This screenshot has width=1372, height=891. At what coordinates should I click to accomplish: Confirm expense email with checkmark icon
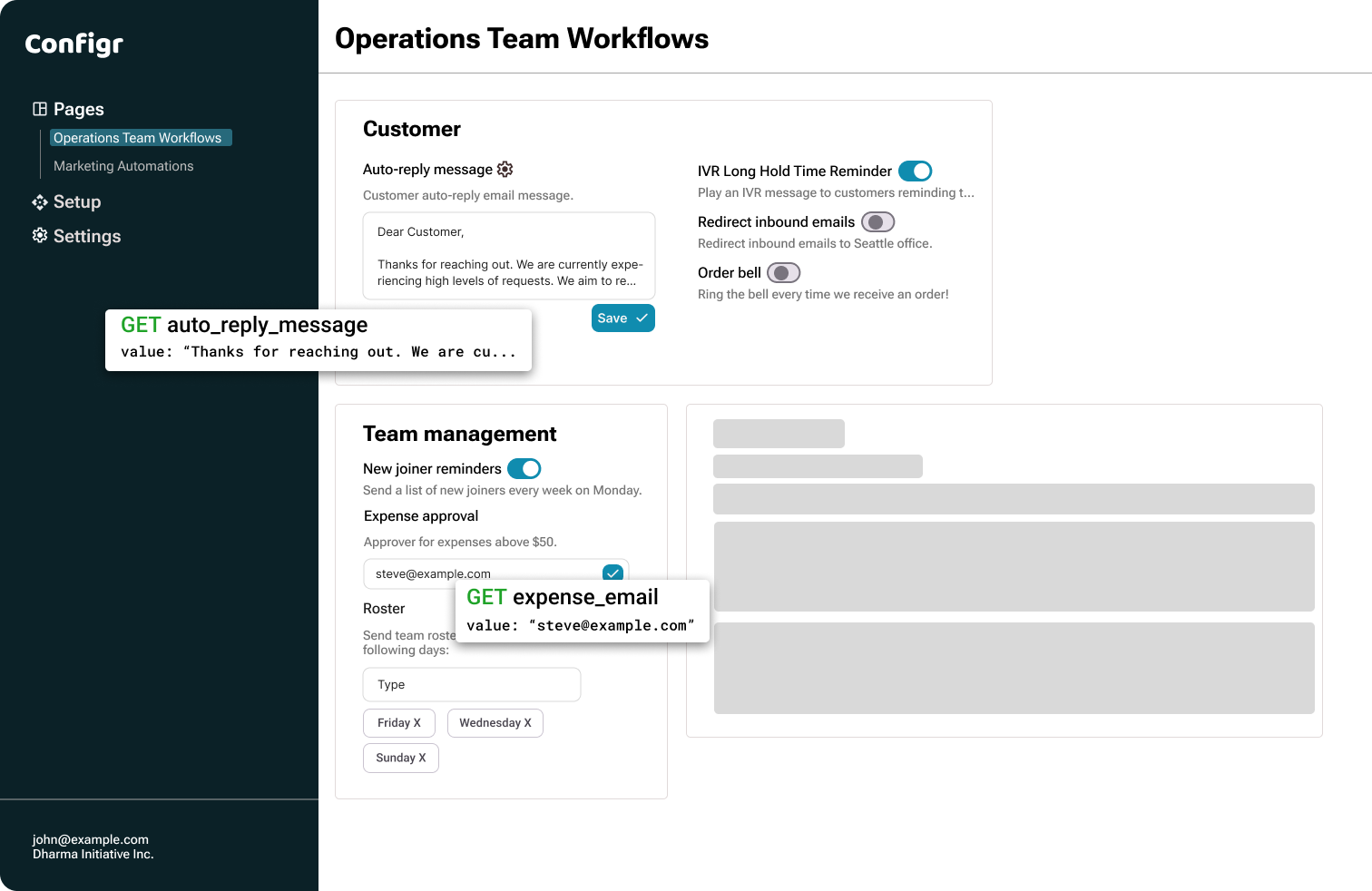[612, 573]
